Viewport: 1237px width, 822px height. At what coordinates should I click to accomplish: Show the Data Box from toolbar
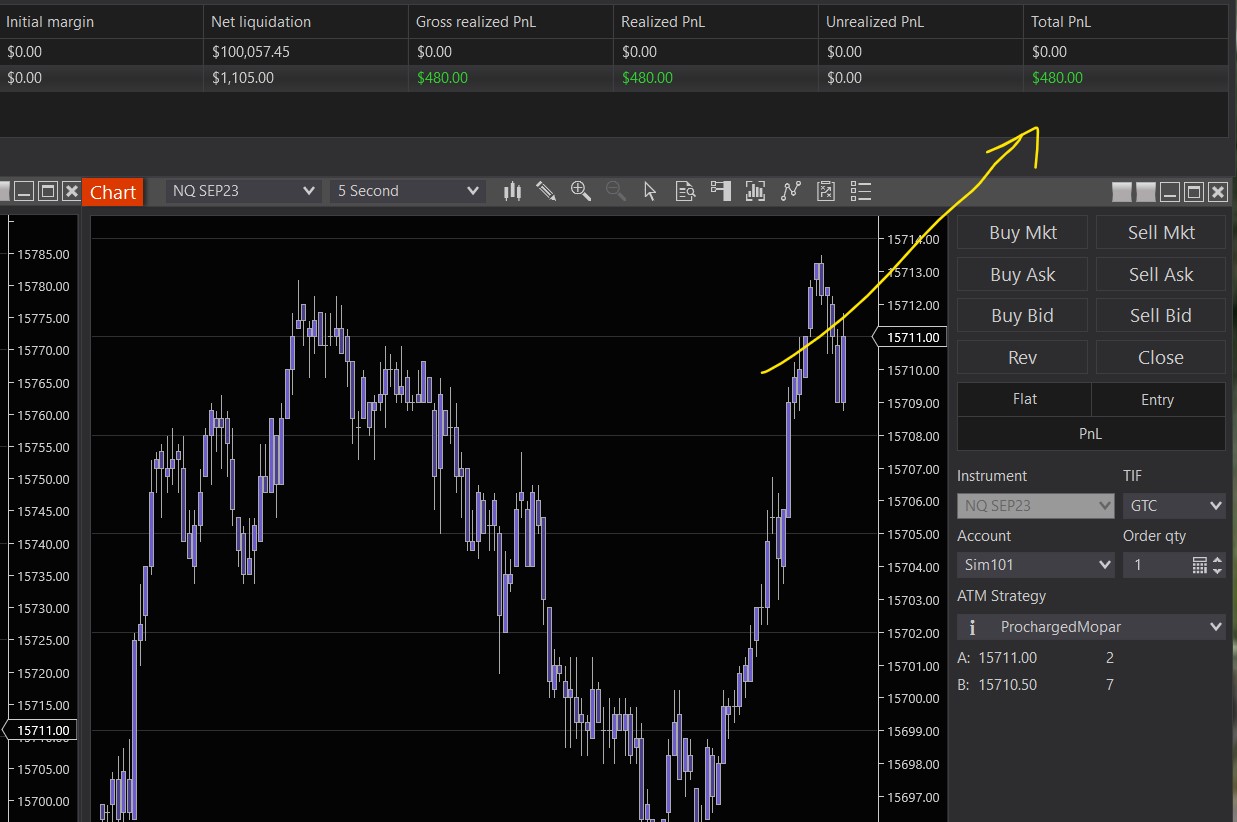tap(685, 191)
